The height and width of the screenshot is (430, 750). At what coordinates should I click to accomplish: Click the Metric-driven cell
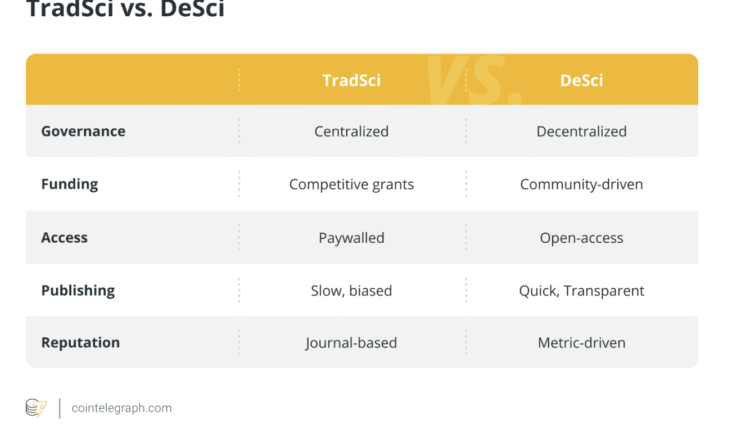click(581, 343)
